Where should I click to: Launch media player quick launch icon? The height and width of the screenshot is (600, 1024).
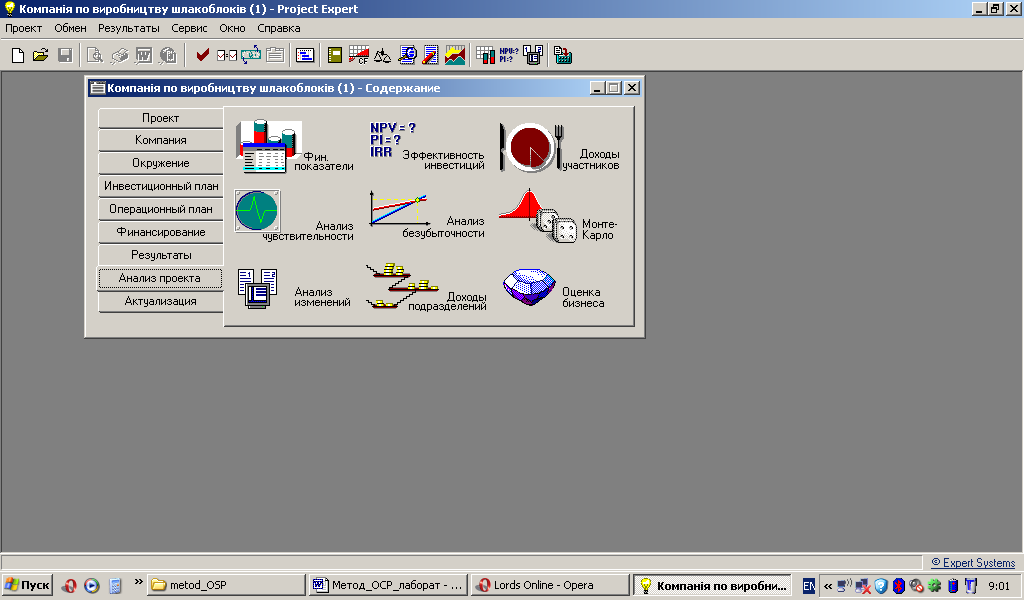91,586
